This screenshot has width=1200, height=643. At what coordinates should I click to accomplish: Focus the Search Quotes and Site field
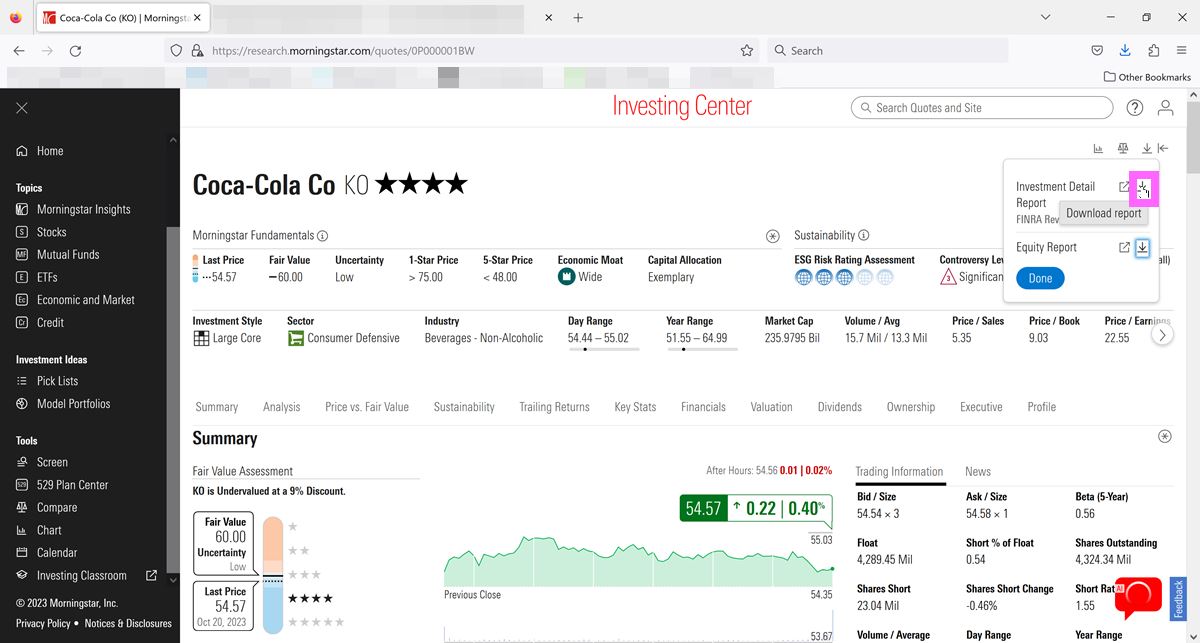982,108
